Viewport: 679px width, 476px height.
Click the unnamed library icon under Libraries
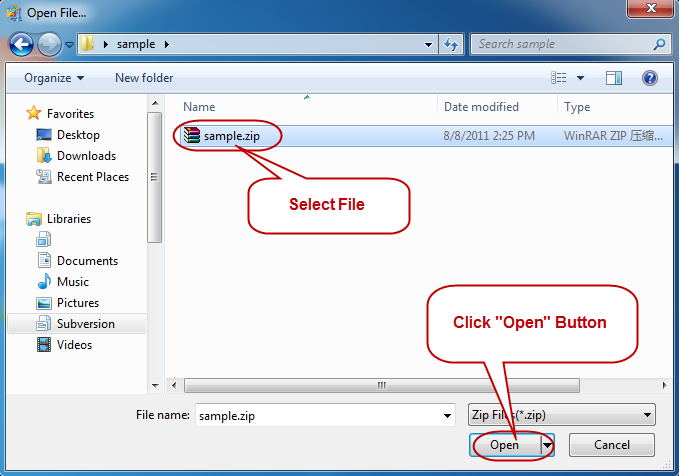[x=44, y=240]
